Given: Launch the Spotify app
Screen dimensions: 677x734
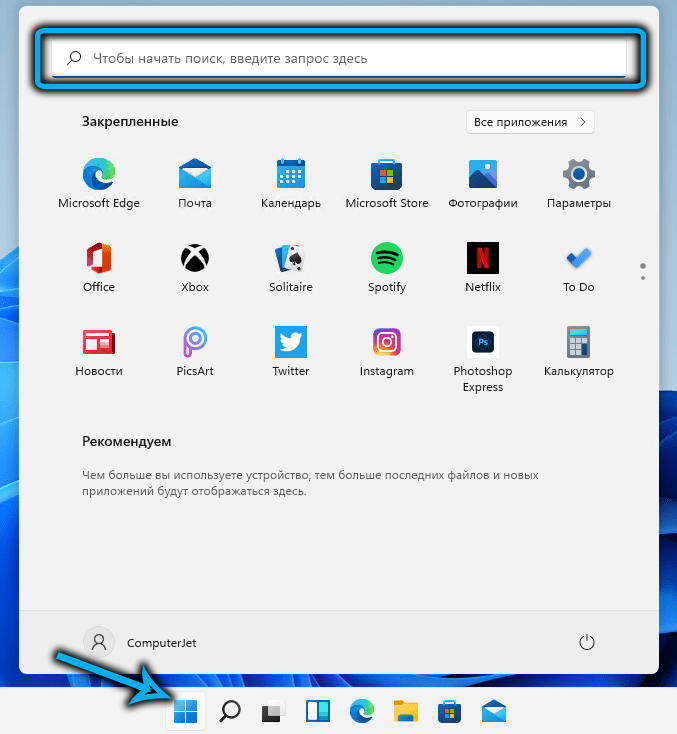Looking at the screenshot, I should (x=386, y=259).
